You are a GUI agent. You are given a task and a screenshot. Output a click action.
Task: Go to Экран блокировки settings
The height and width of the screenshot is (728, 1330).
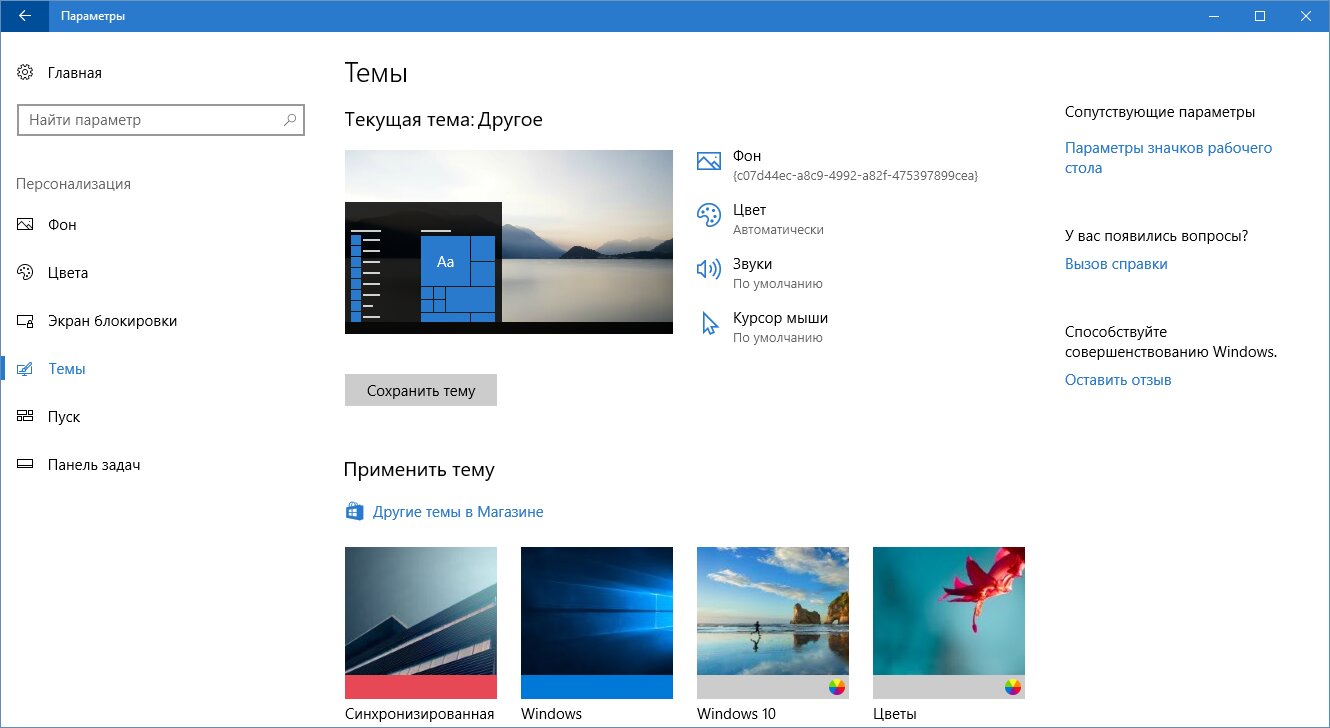pos(112,321)
